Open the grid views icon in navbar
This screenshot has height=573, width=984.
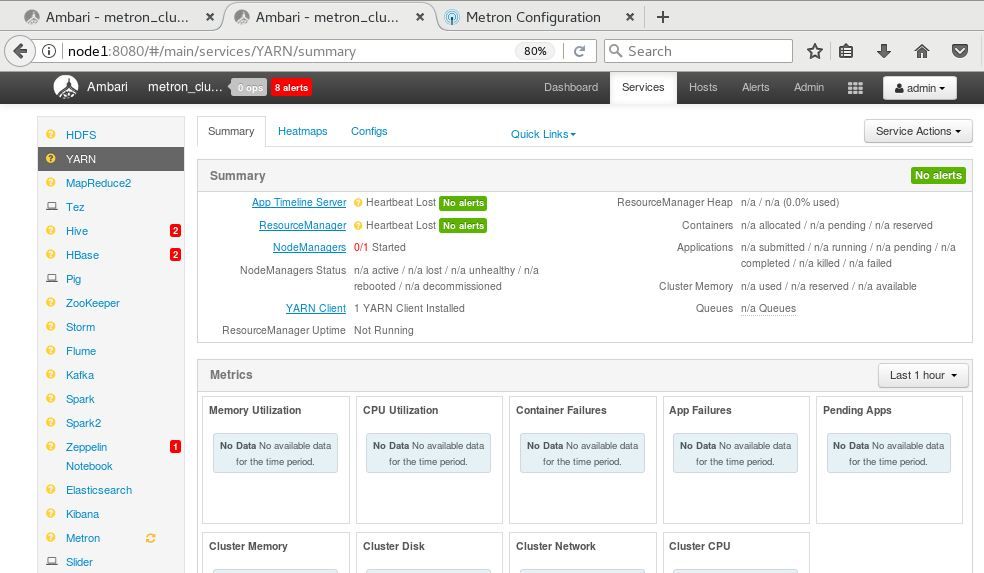(855, 88)
